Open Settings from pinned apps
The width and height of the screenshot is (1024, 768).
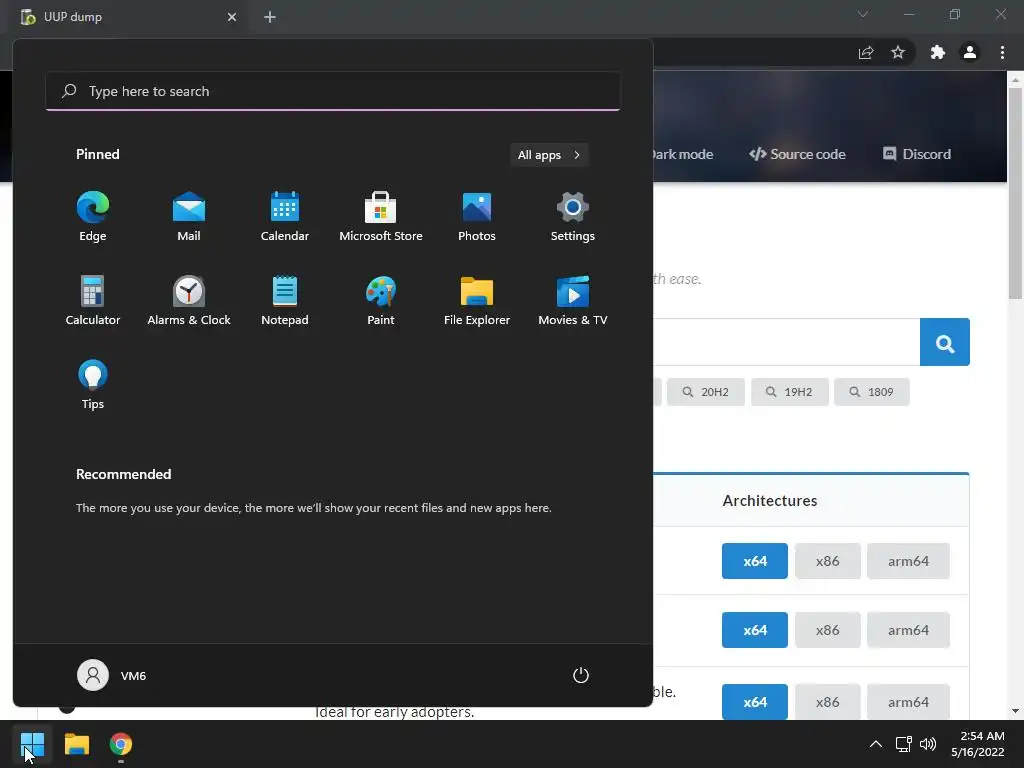point(573,217)
